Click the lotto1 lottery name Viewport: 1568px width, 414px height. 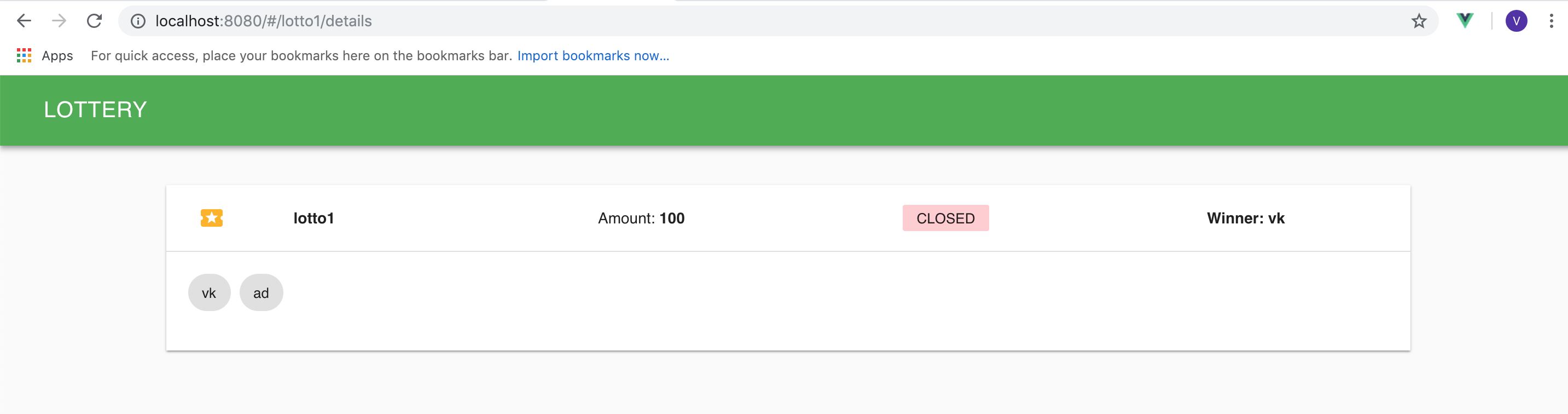[x=313, y=218]
